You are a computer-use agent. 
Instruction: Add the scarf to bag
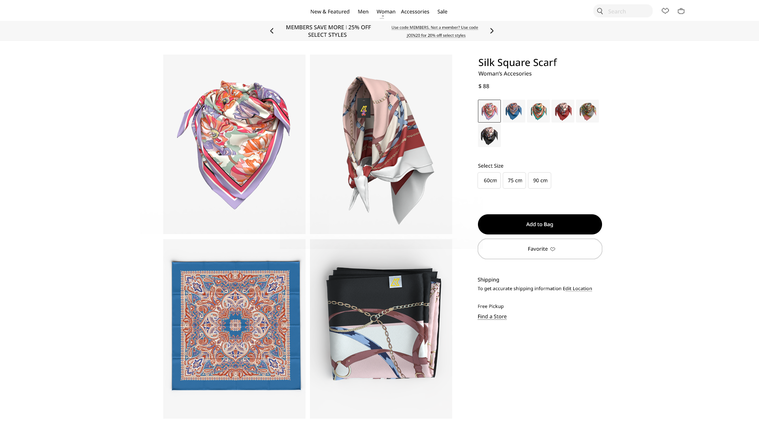(540, 224)
